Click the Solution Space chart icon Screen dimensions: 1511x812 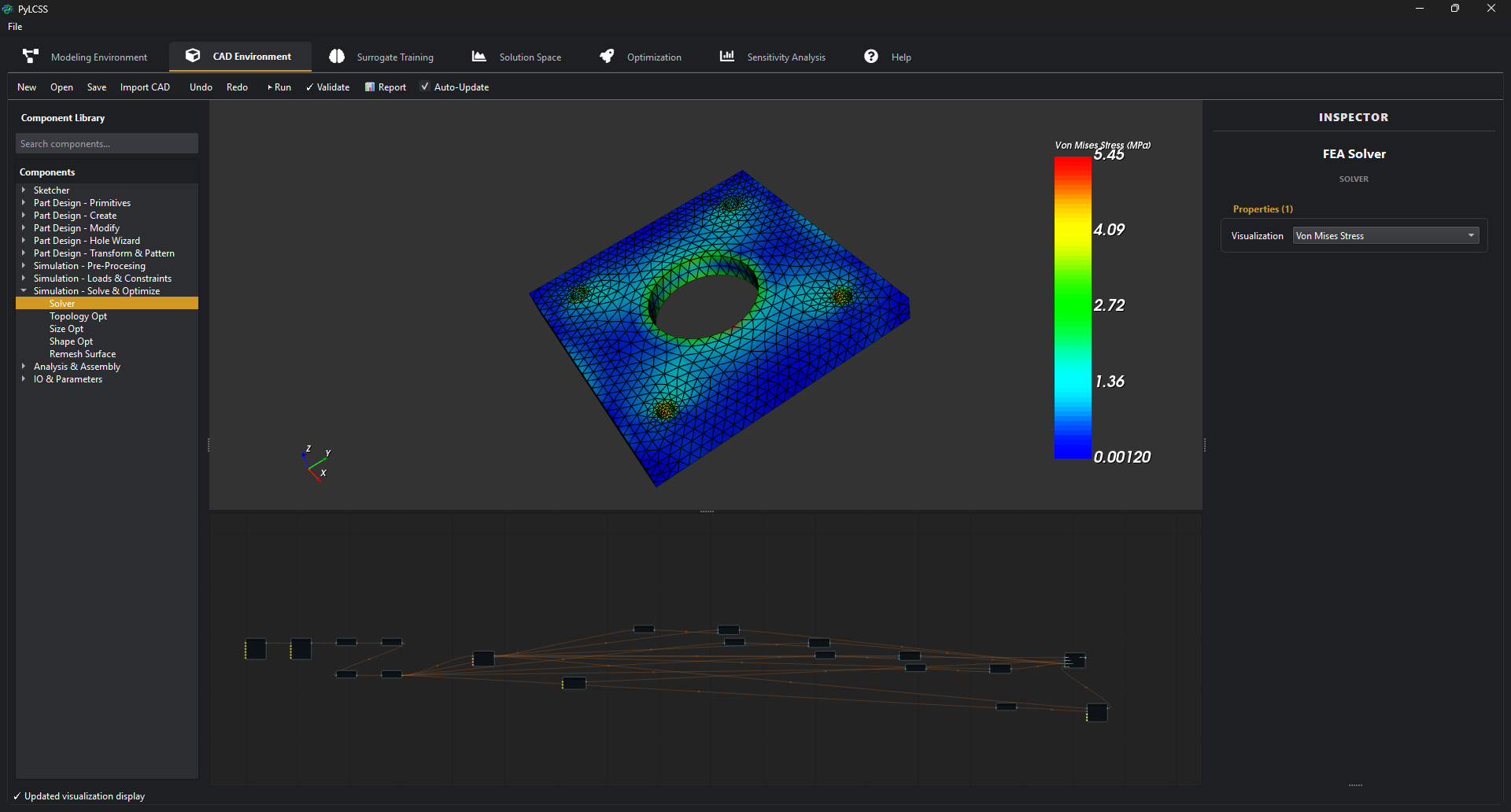(478, 57)
